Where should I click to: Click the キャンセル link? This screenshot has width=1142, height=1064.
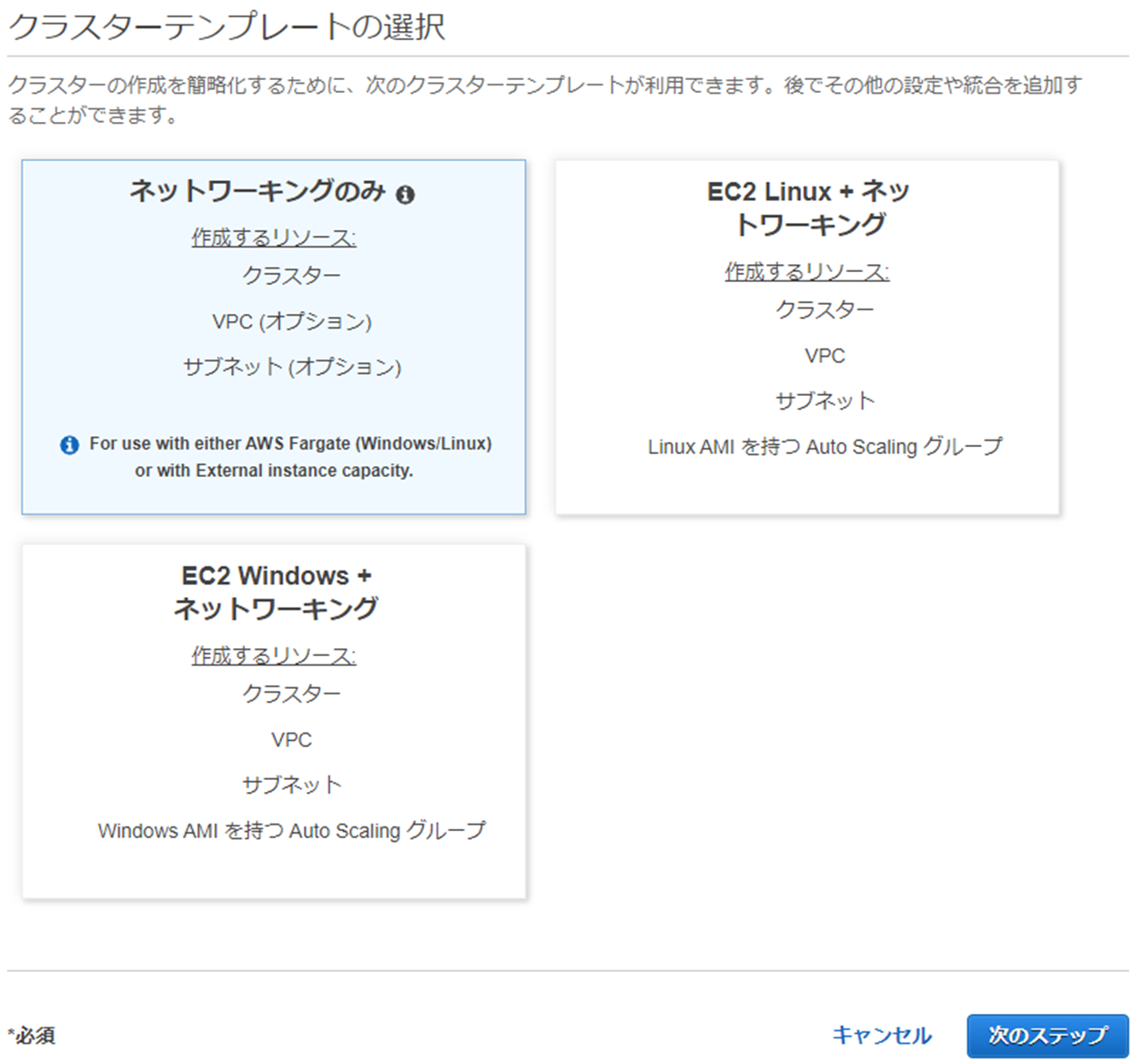[x=882, y=1035]
